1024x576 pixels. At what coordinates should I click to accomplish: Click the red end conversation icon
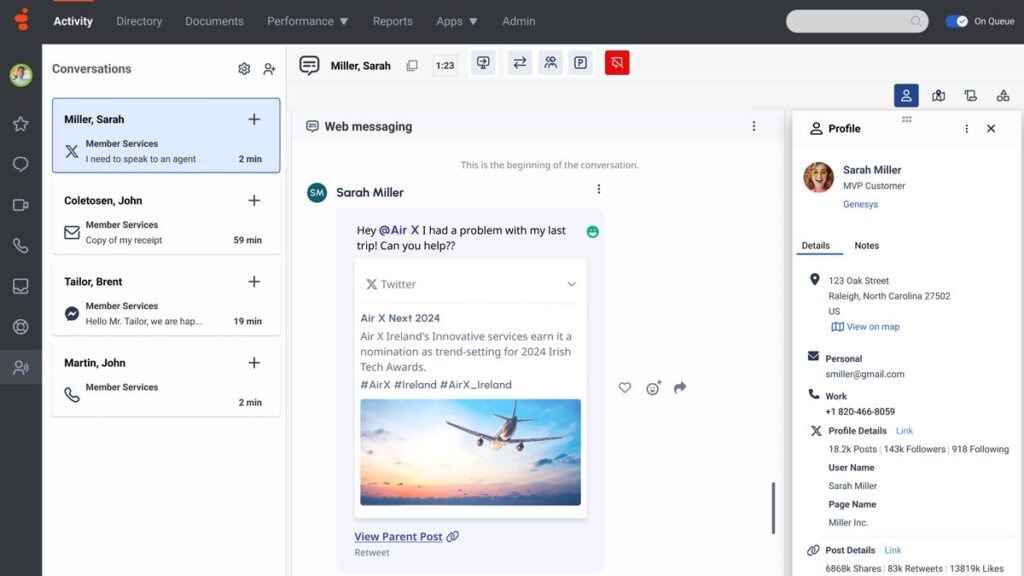(x=617, y=64)
